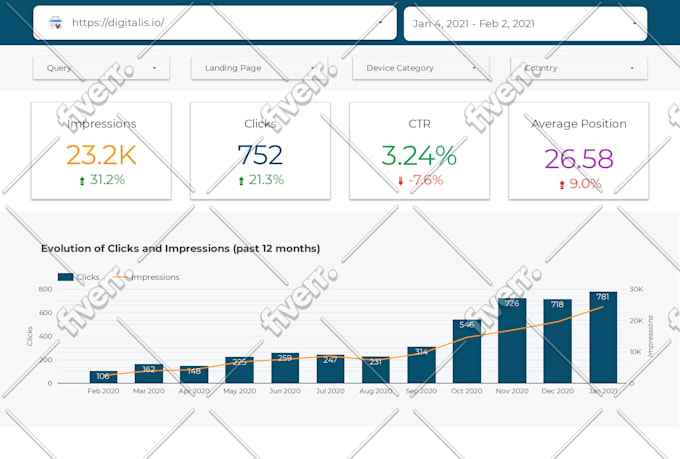Image resolution: width=680 pixels, height=459 pixels.
Task: Click the Clicks 752 scorecard value
Action: (260, 155)
